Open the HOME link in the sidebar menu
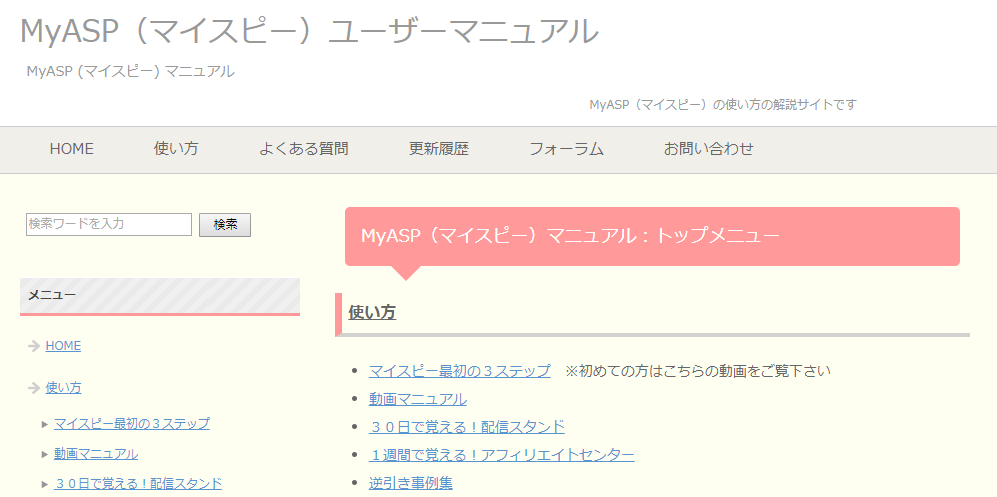Screen dimensions: 997x497 click(x=63, y=346)
